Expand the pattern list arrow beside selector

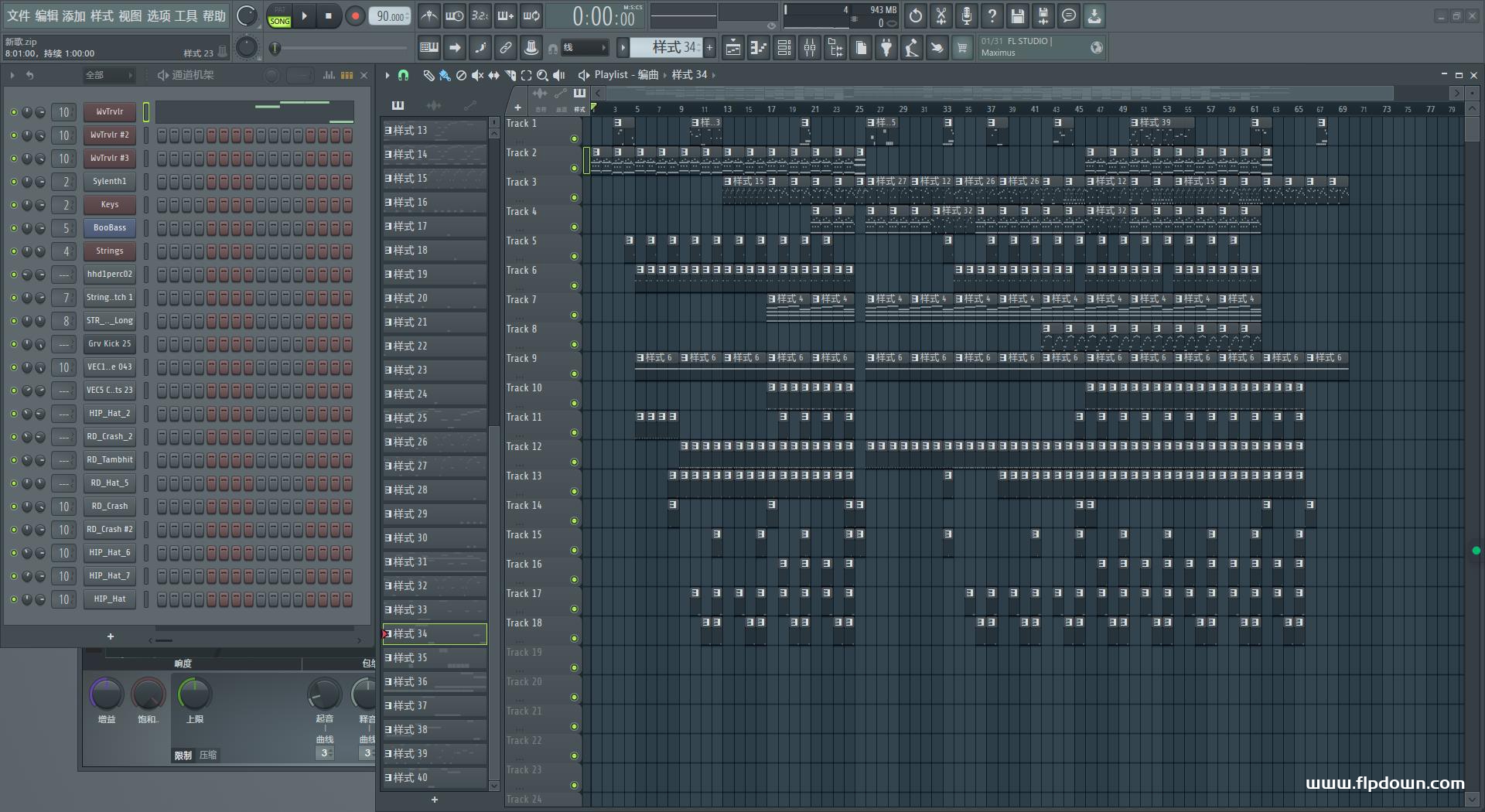coord(623,48)
